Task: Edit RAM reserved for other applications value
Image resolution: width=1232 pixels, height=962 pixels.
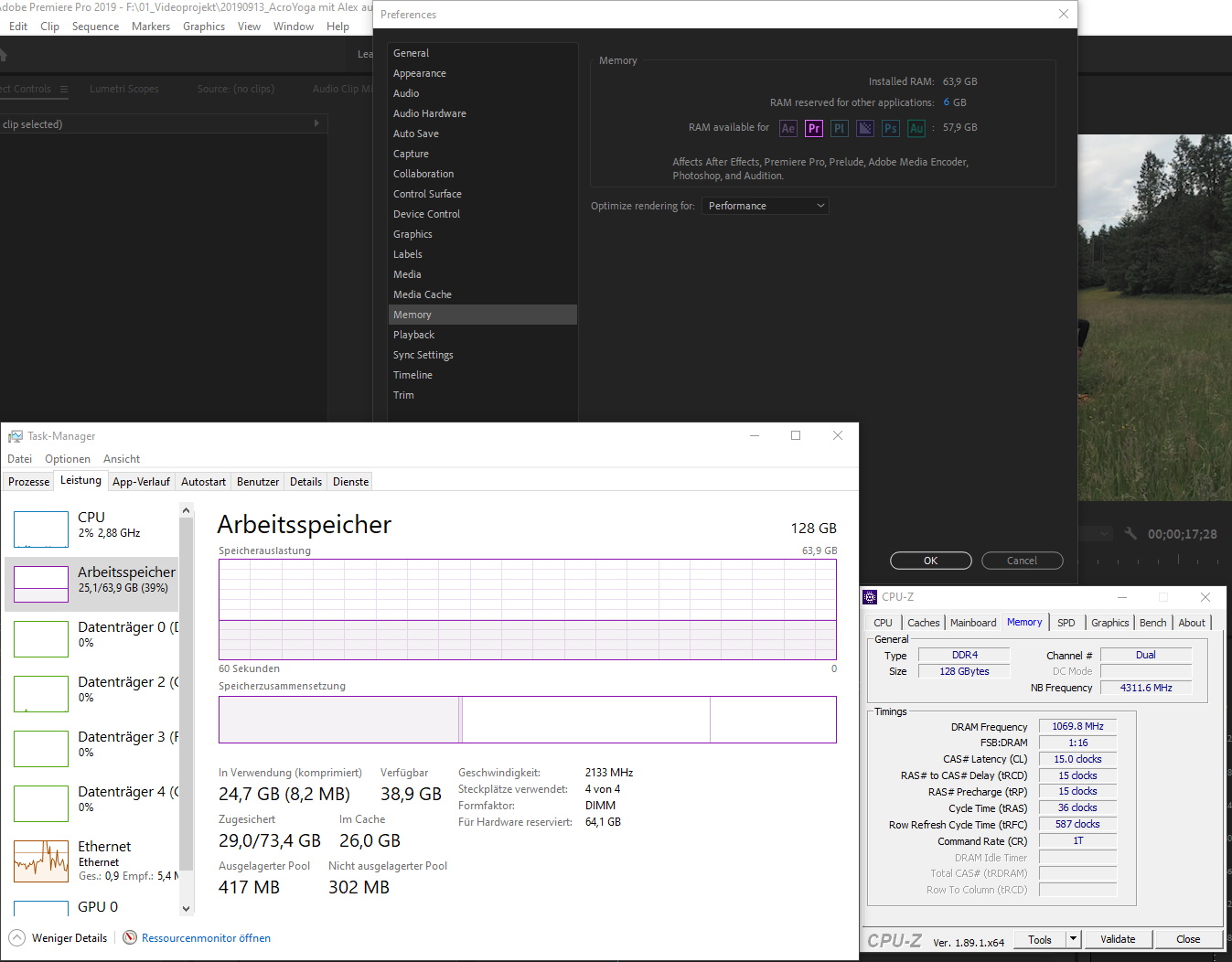Action: click(x=947, y=102)
